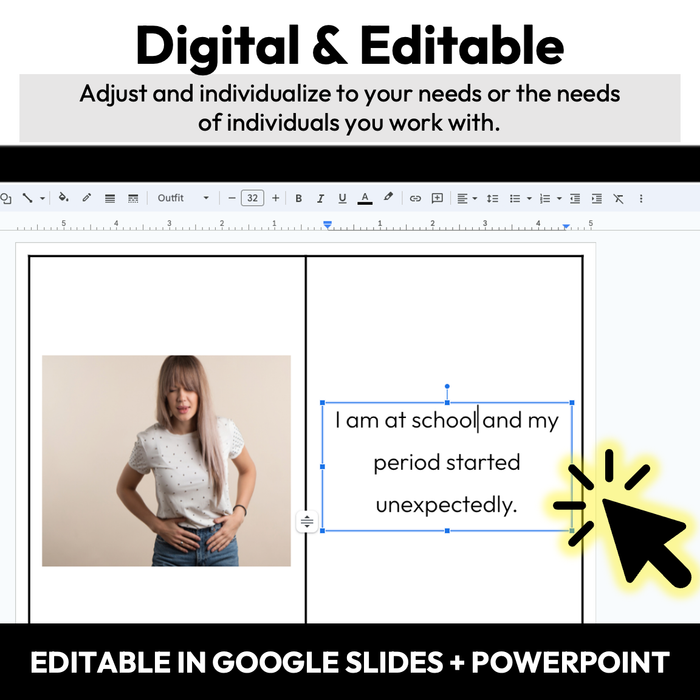Viewport: 700px width, 700px height.
Task: Open the fill color paint bucket
Action: coord(64,198)
